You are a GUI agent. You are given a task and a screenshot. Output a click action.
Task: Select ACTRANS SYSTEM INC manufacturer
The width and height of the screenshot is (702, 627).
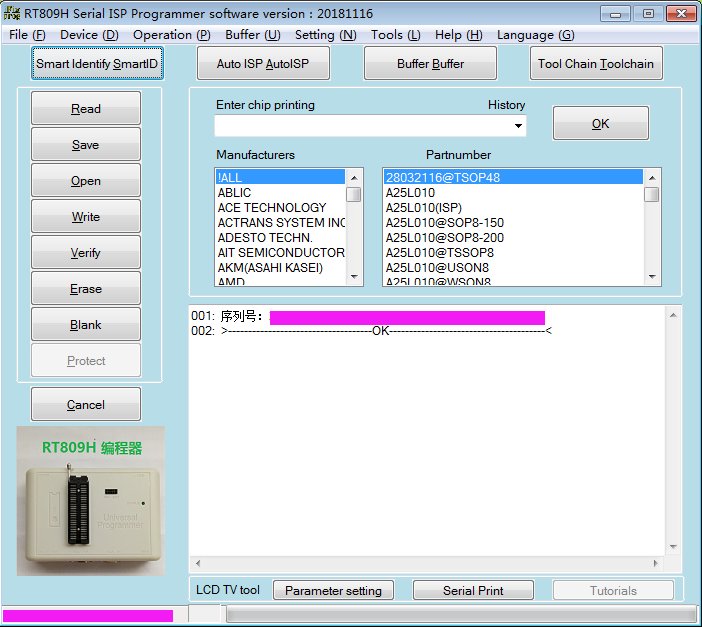280,223
